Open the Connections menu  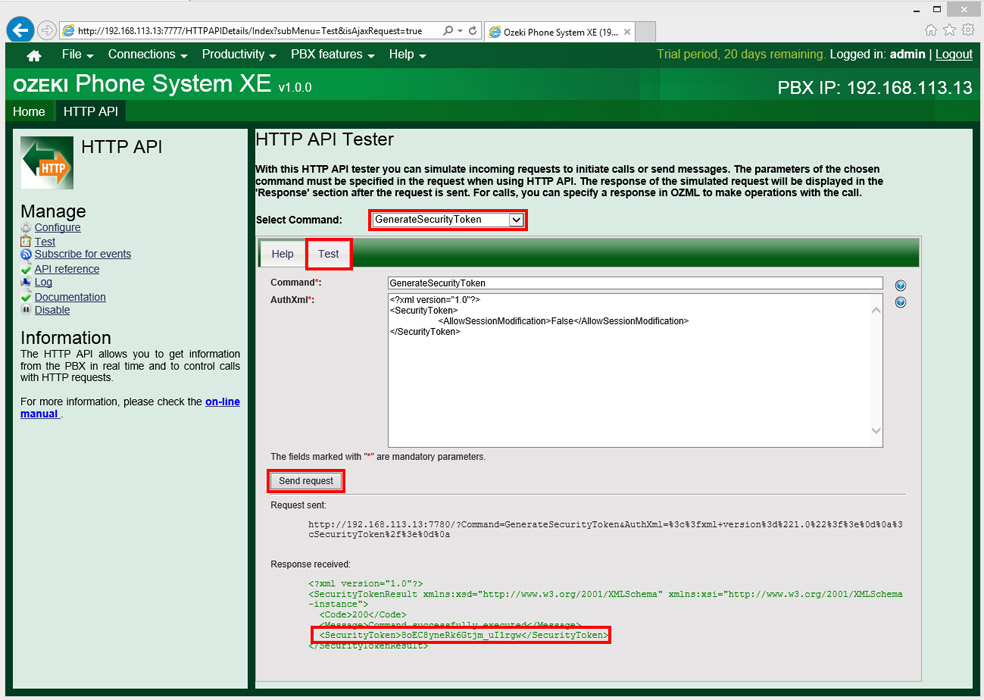pyautogui.click(x=147, y=55)
